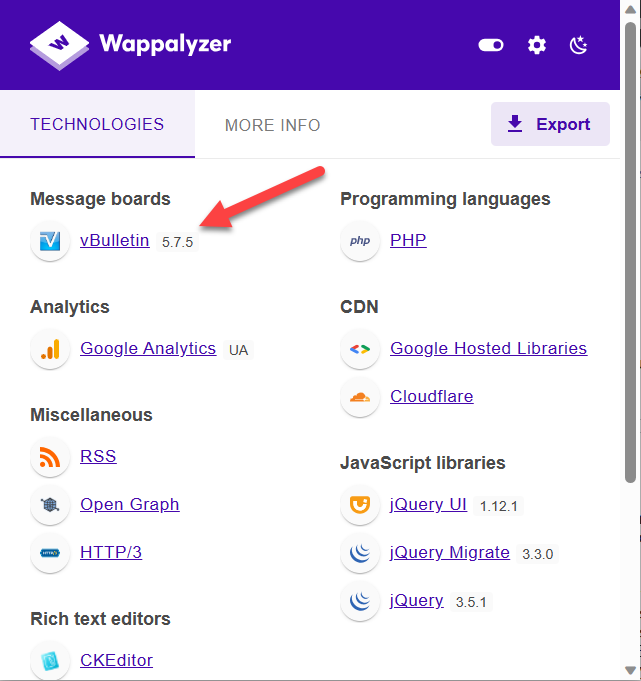
Task: Click the CDN category heading
Action: (x=359, y=307)
